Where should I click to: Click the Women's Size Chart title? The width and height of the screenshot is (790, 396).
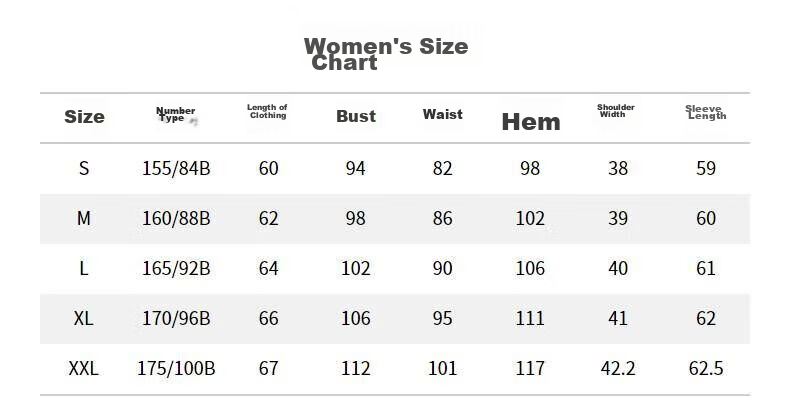[386, 54]
